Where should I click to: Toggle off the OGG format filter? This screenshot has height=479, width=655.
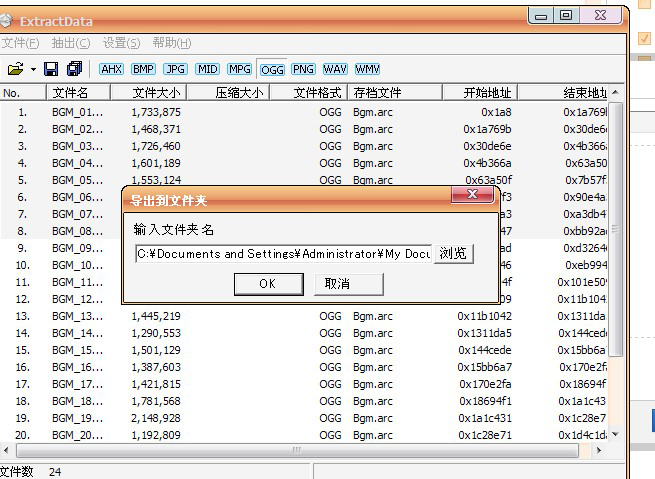(x=271, y=69)
